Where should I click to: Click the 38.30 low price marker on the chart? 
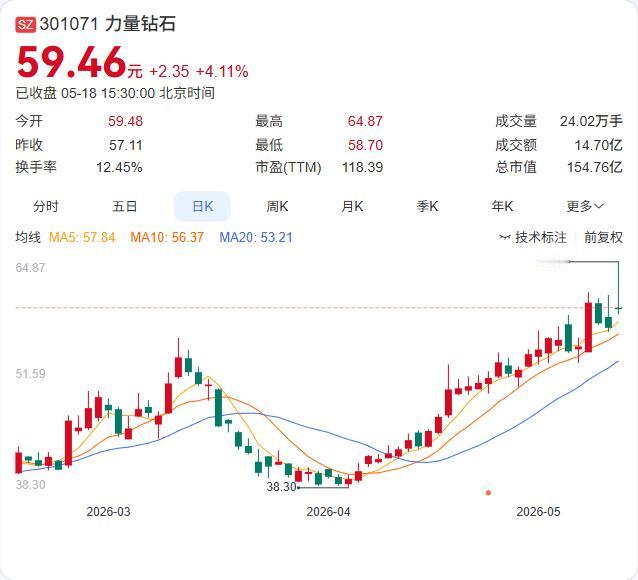[281, 486]
